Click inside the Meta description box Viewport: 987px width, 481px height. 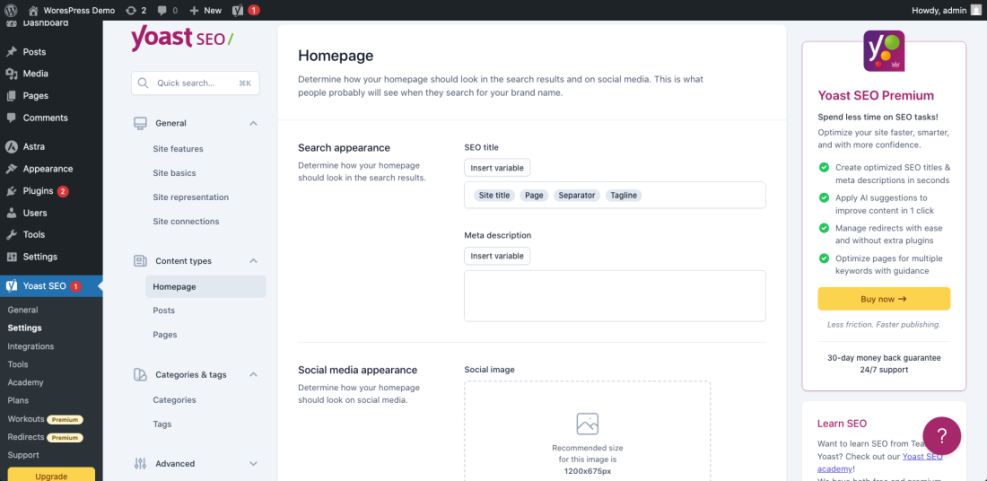point(615,296)
